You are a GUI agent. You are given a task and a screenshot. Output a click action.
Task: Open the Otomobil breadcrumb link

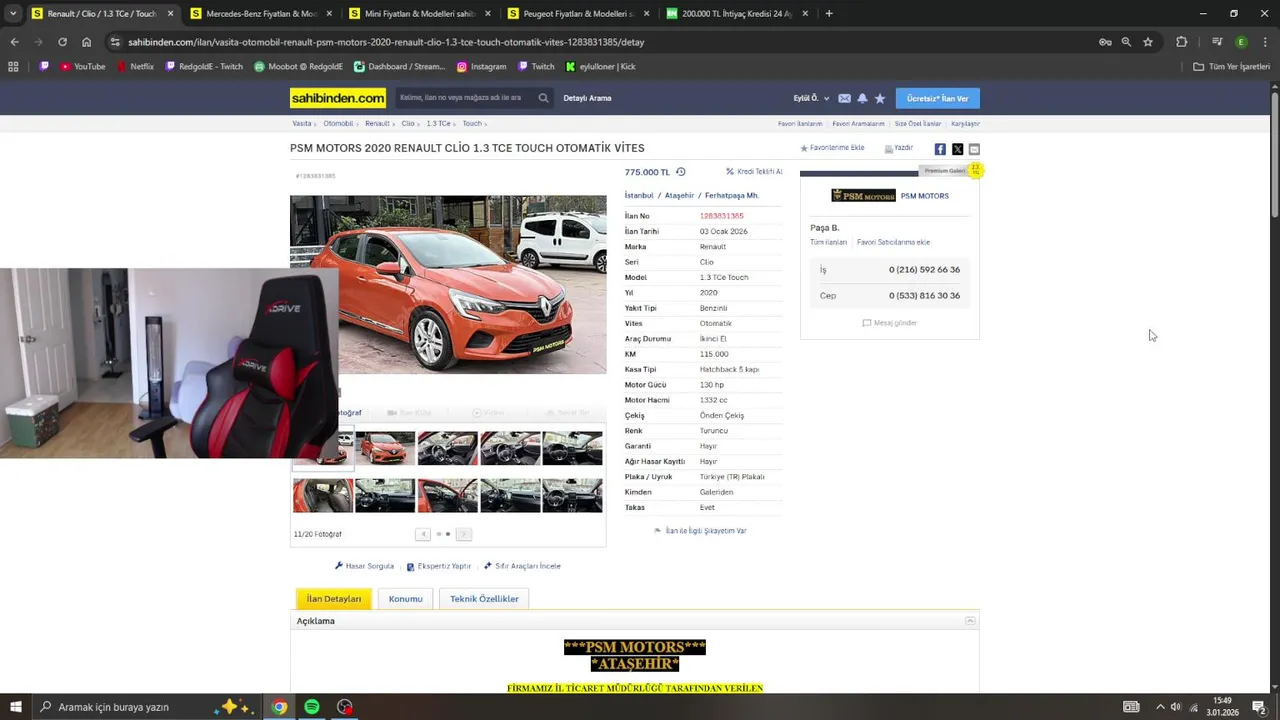click(338, 123)
